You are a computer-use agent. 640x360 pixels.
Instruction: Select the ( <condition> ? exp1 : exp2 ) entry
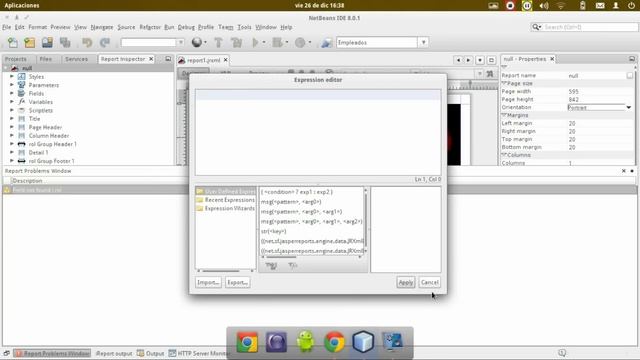(x=297, y=192)
